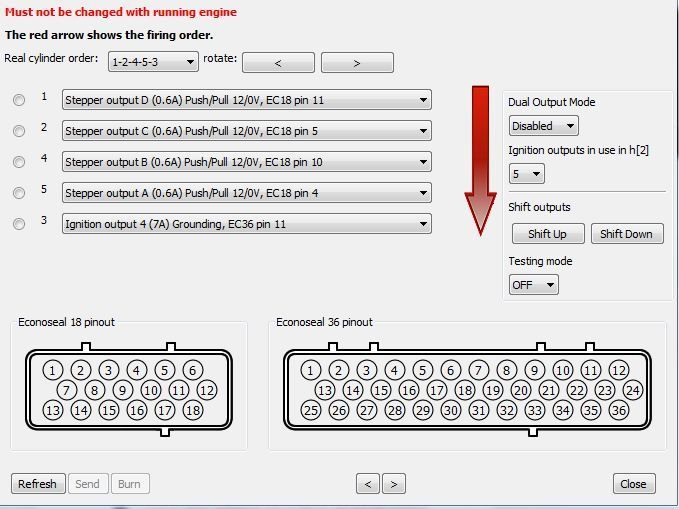Click the 'Econoseal 18 pinout' label
Viewport: 679px width, 509px height.
(x=66, y=322)
